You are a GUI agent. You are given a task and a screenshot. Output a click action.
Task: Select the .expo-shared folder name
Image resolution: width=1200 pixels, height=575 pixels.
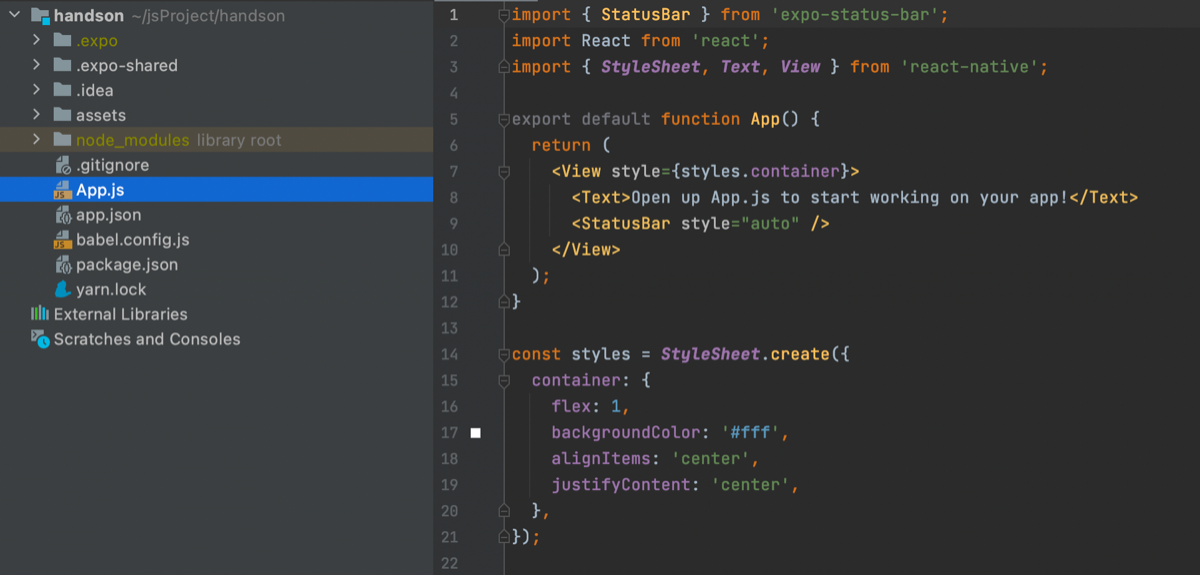point(127,66)
